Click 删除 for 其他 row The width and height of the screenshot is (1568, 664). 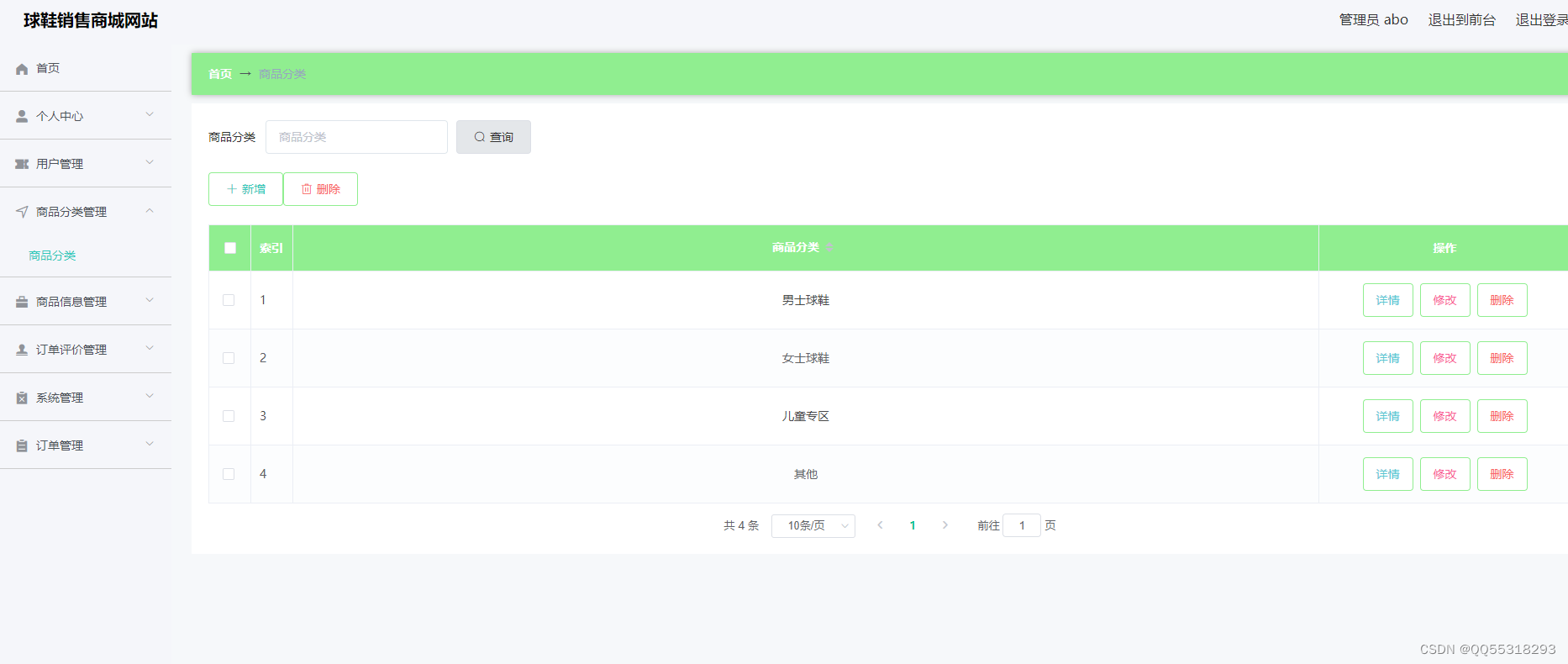tap(1502, 474)
